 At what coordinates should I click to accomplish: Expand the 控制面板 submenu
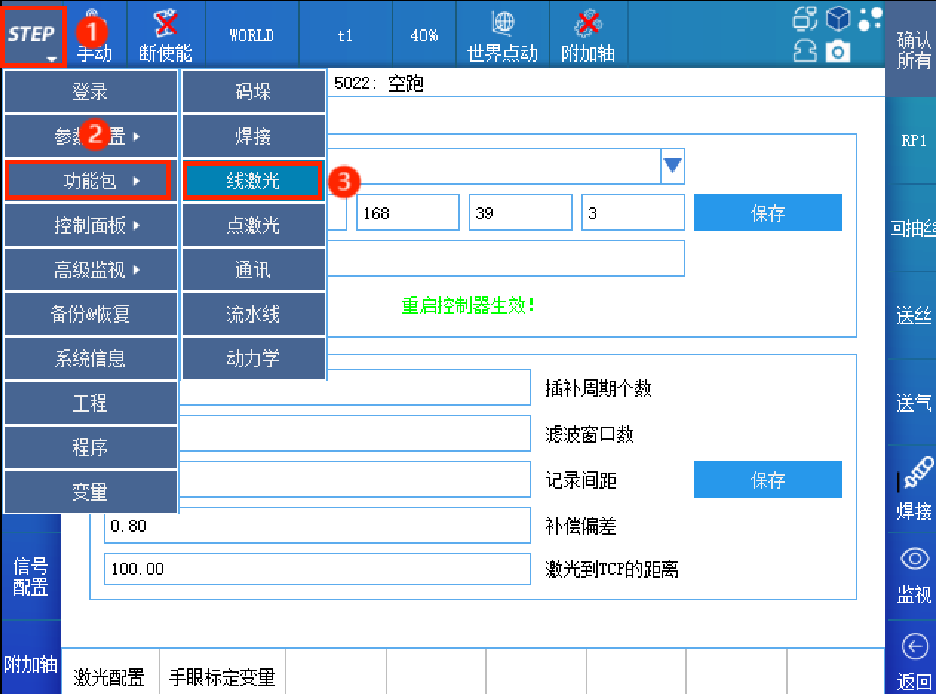click(x=91, y=225)
